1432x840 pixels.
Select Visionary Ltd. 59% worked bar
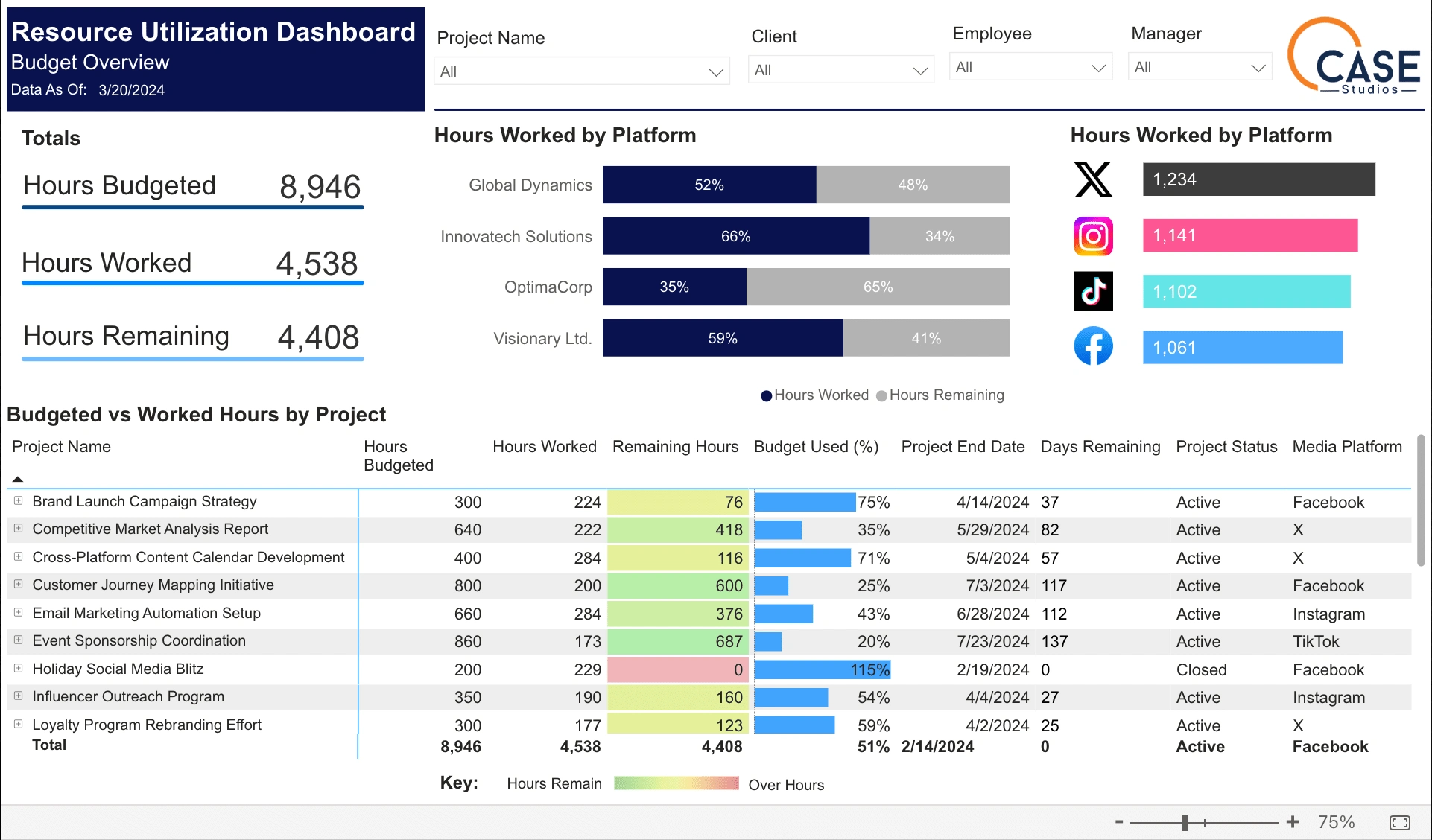click(x=723, y=338)
